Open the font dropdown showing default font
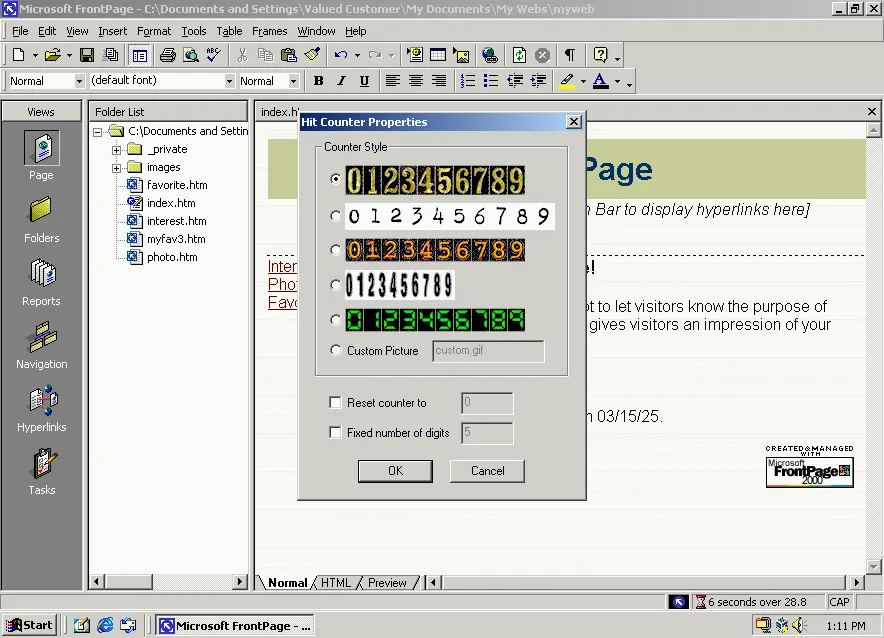The height and width of the screenshot is (638, 884). 228,81
